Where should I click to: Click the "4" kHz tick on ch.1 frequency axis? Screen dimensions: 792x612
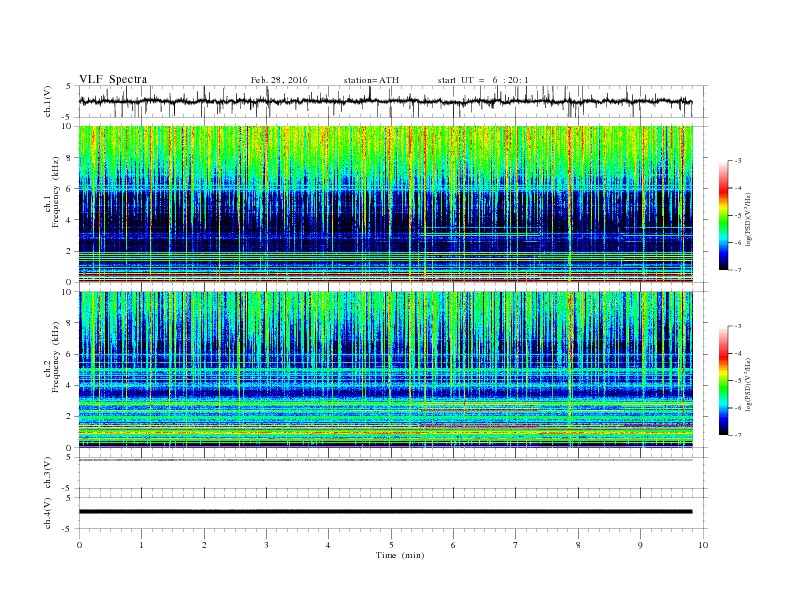(x=69, y=220)
